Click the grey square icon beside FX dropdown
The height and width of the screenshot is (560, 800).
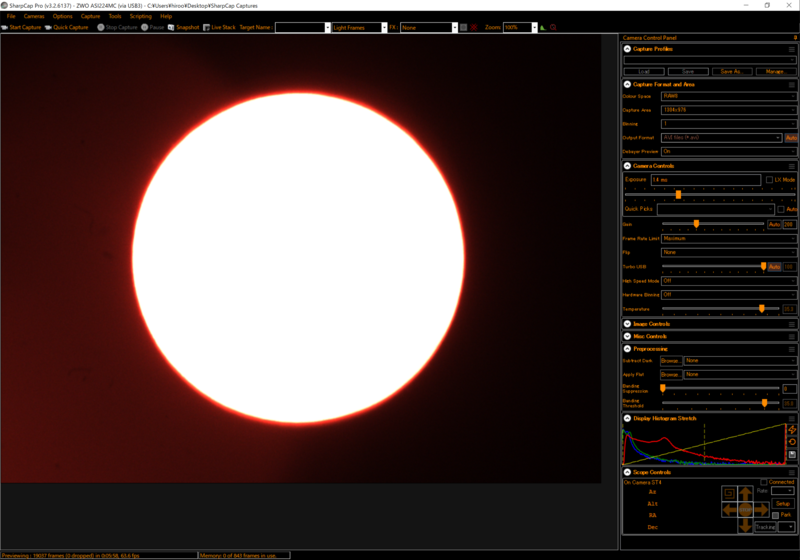tap(463, 28)
